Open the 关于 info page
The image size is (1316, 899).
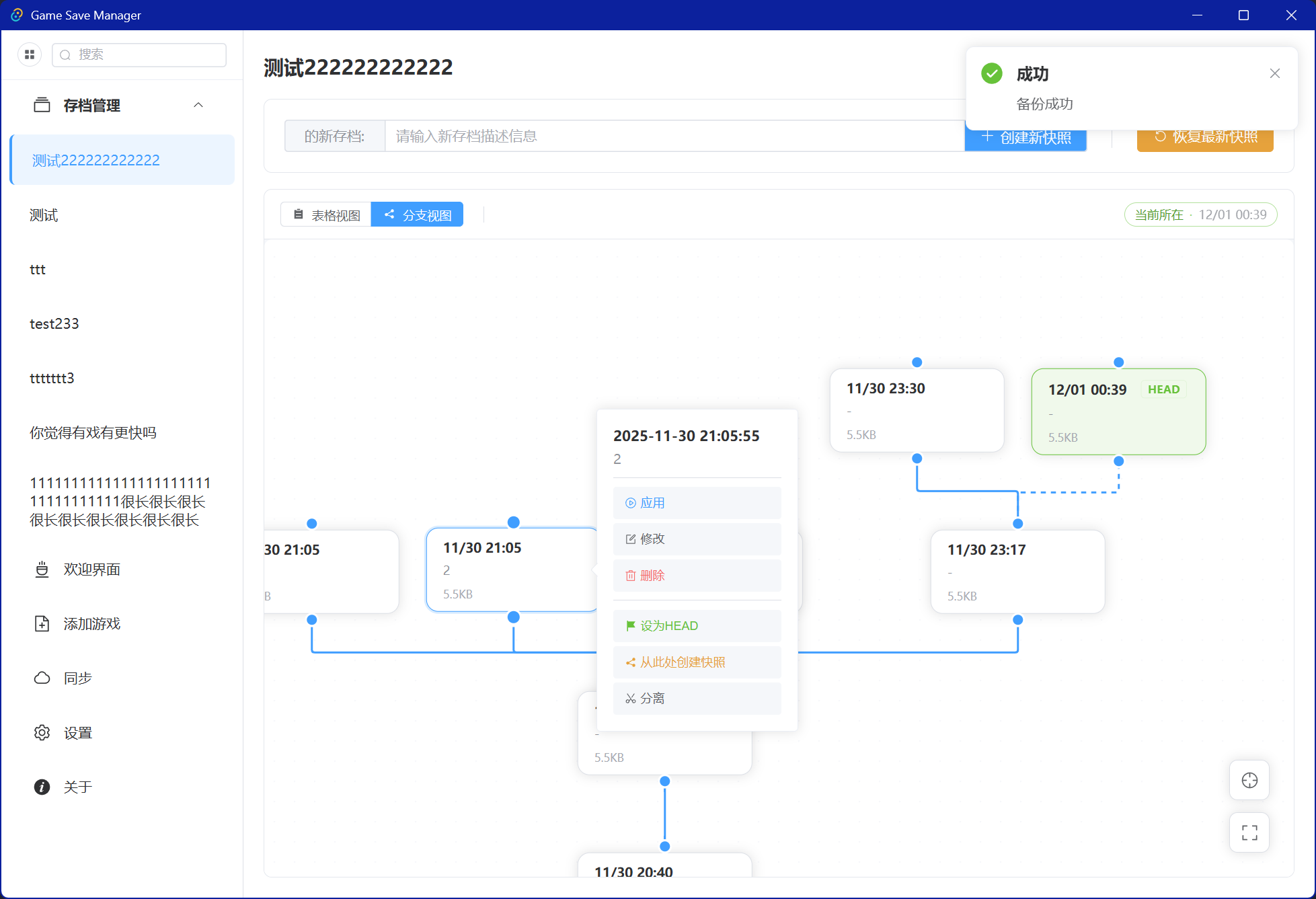tap(77, 787)
